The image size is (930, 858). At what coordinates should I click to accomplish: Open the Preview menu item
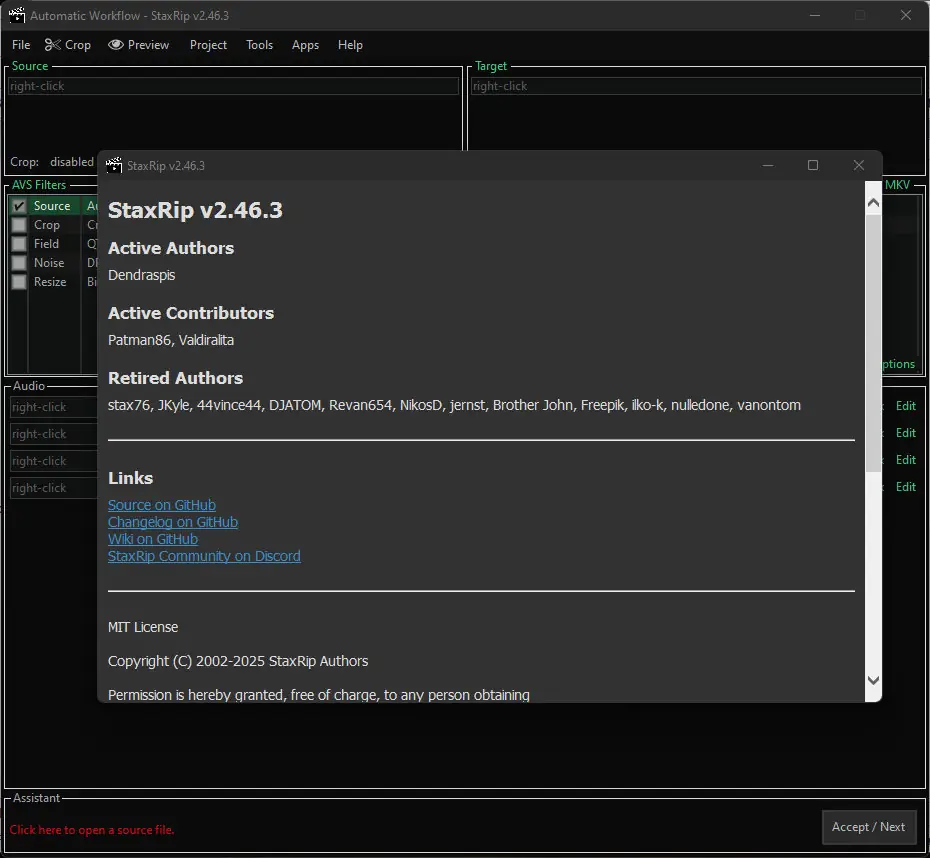point(139,45)
